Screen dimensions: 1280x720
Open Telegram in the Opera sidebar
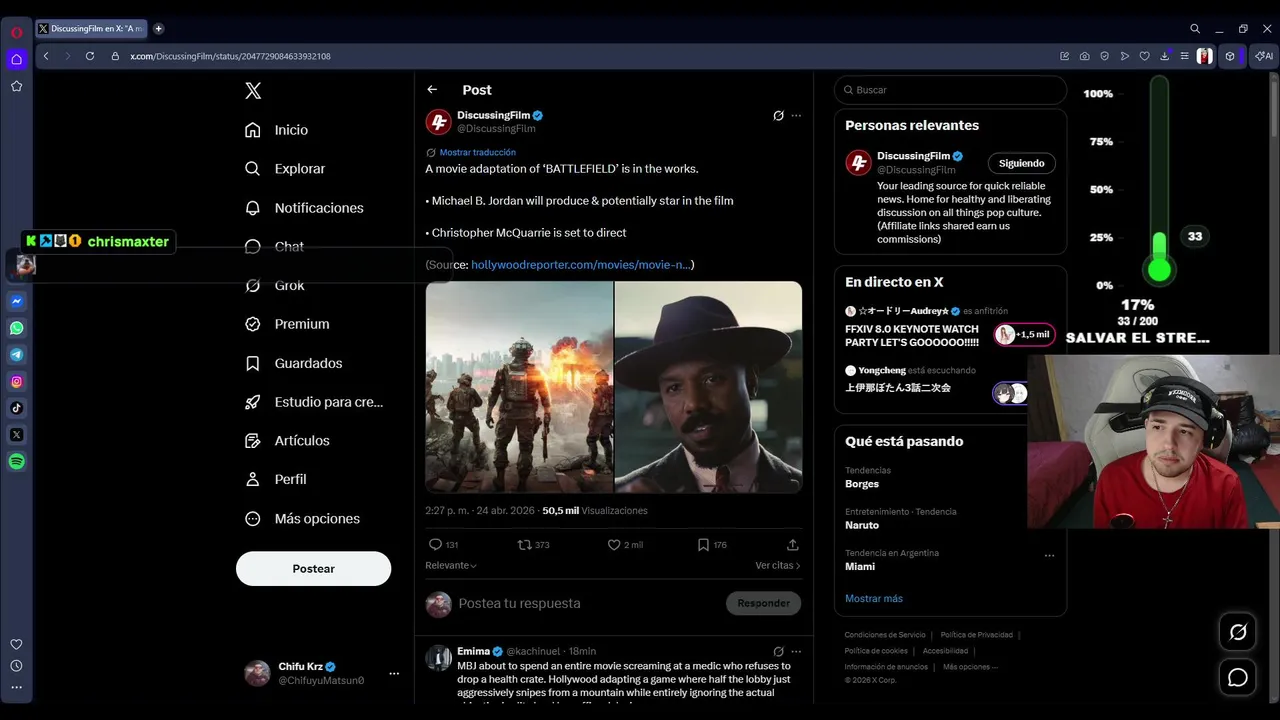pos(17,355)
